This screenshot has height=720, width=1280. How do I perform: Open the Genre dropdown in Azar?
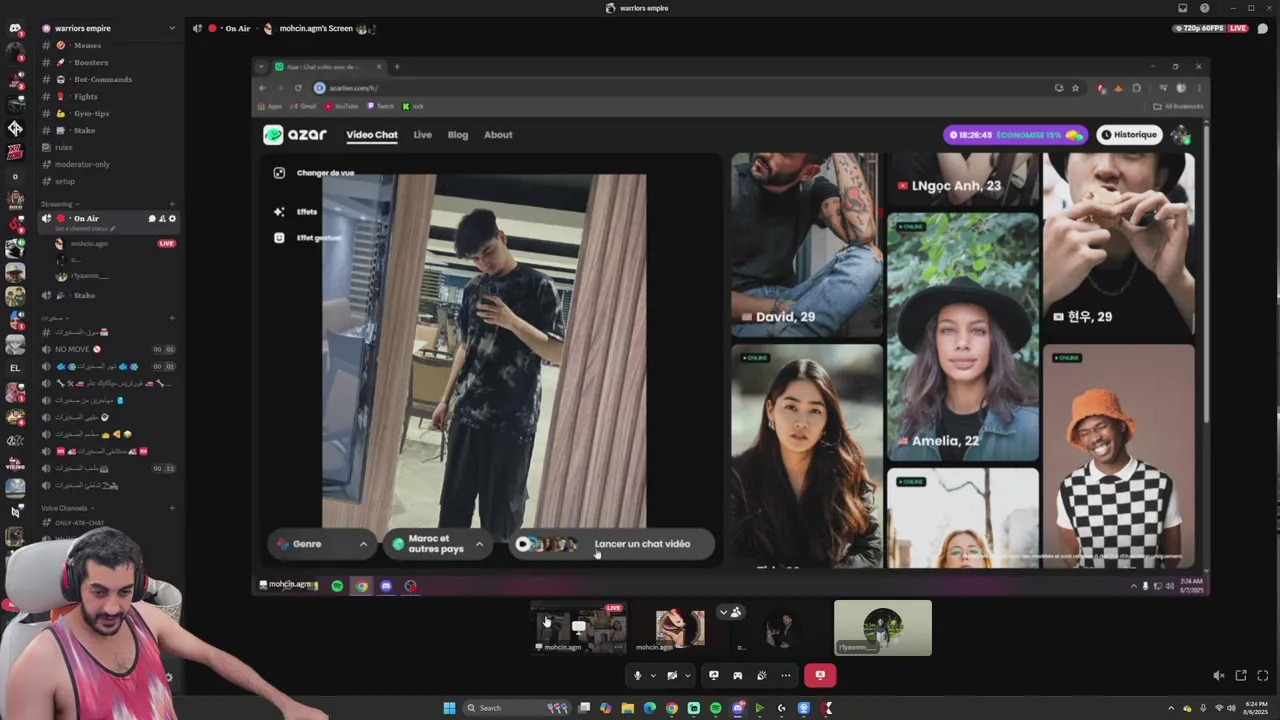click(x=322, y=544)
